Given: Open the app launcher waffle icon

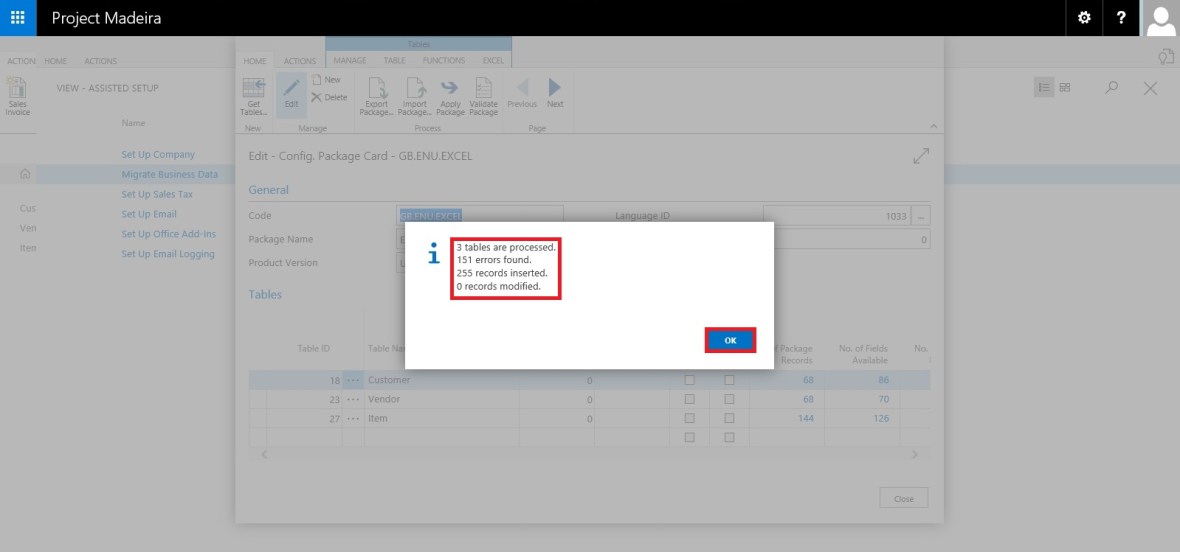Looking at the screenshot, I should coord(18,18).
